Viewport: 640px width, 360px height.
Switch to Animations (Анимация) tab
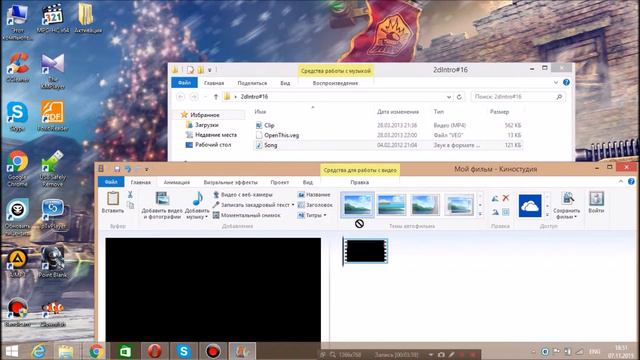[x=177, y=182]
